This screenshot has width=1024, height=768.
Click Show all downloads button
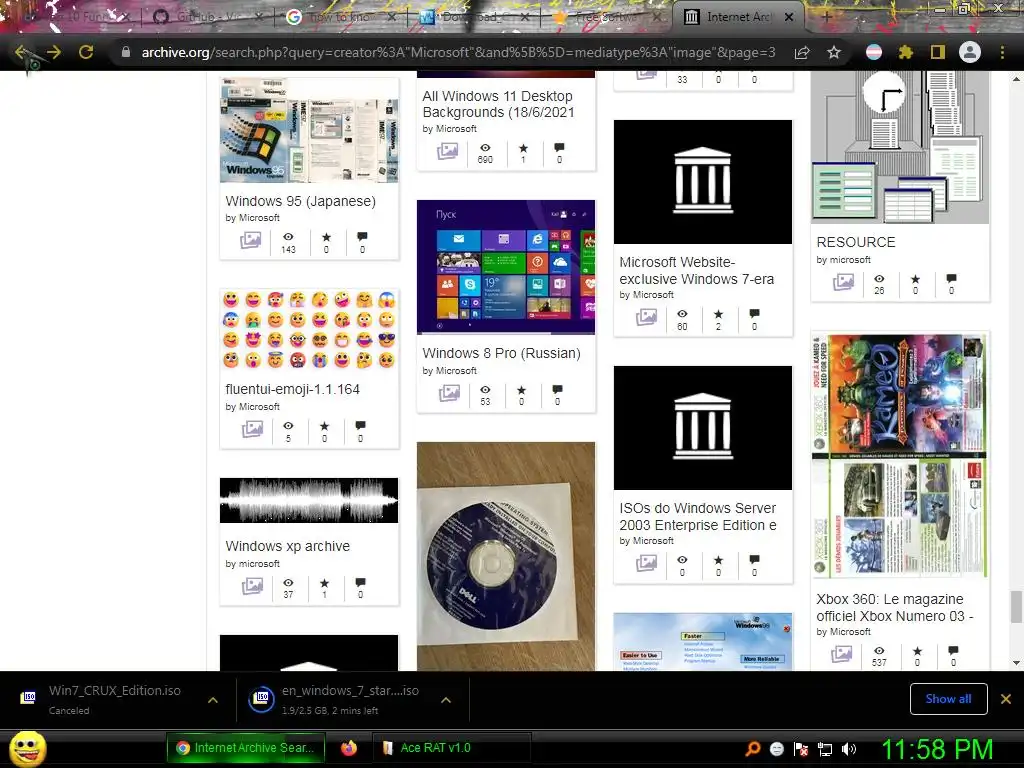pos(948,699)
